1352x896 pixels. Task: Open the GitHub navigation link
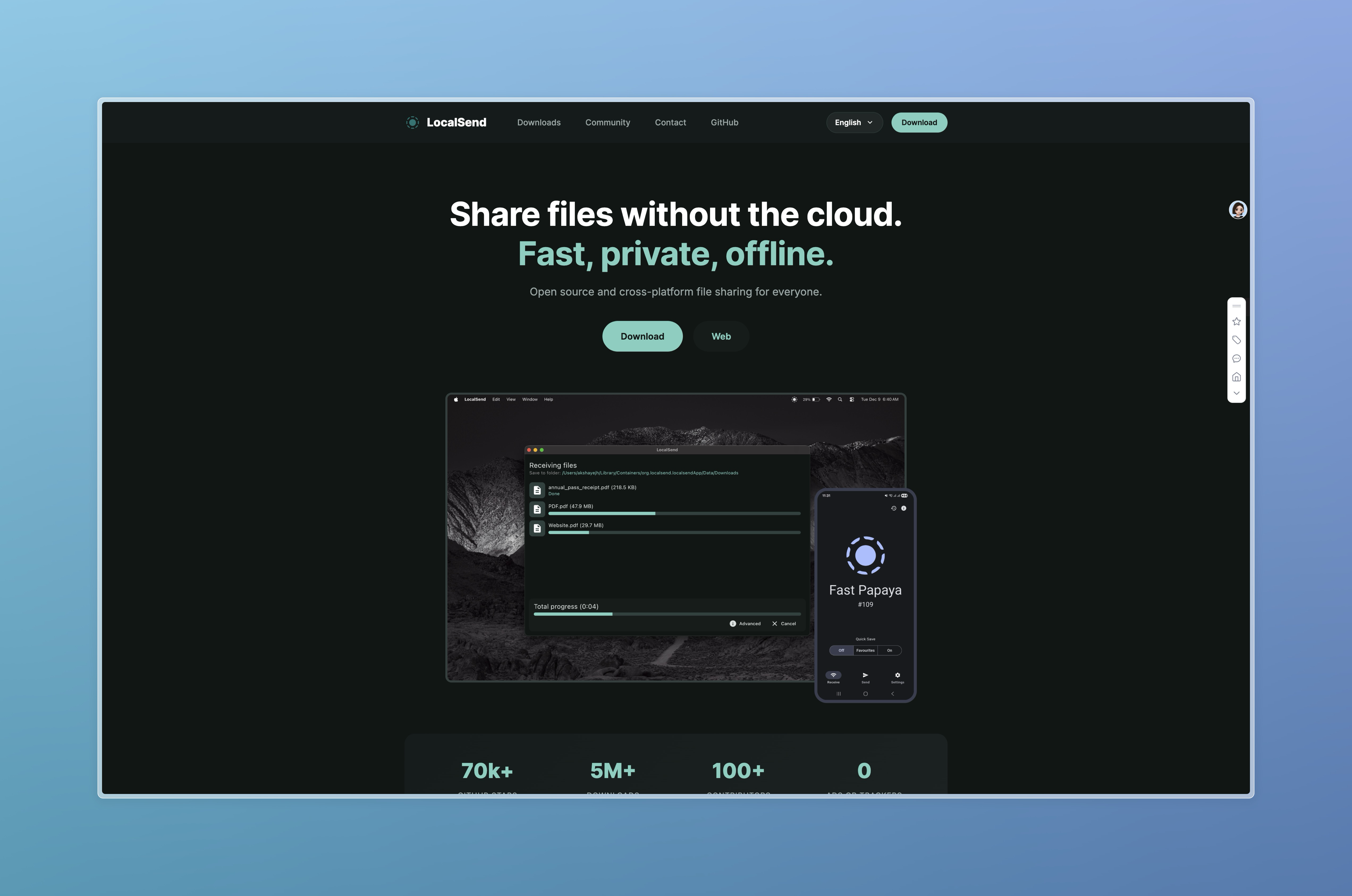724,122
